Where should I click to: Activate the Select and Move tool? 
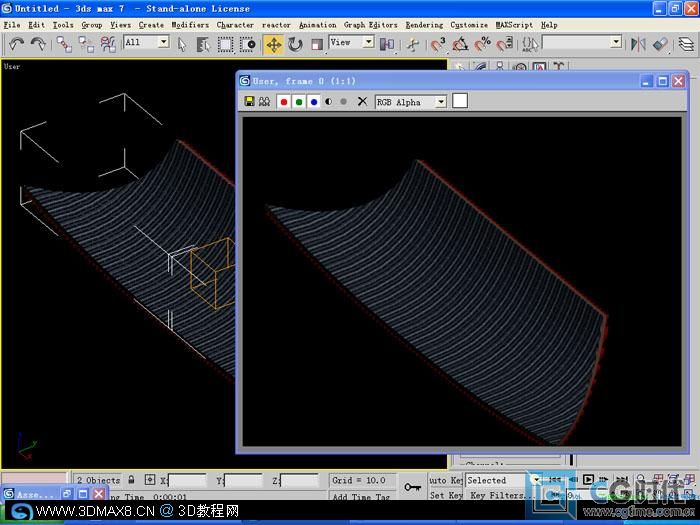(x=273, y=44)
